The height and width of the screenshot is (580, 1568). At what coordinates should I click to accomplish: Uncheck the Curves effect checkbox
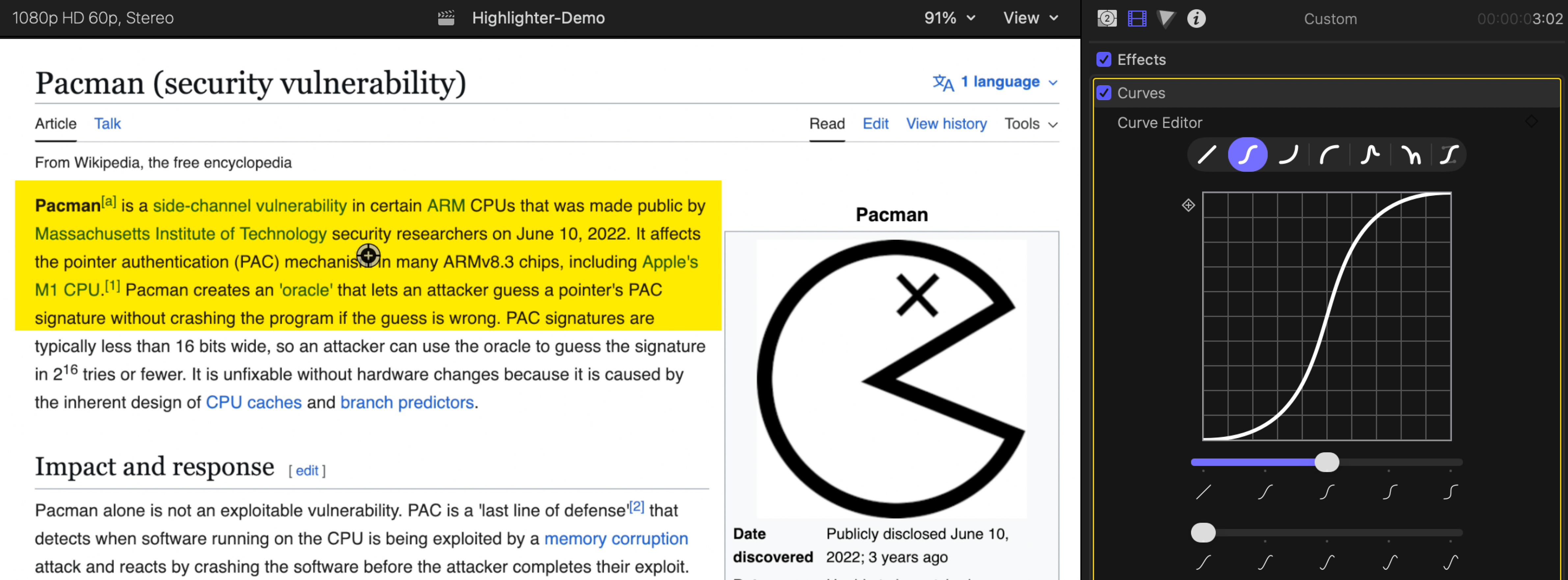[1104, 93]
